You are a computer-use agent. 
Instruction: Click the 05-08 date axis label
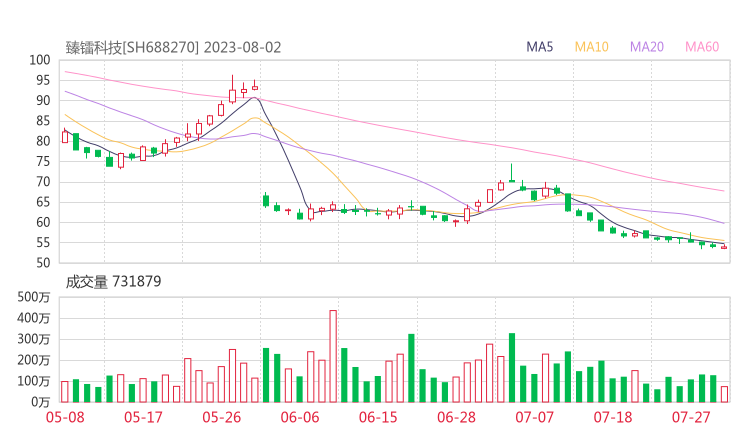coord(65,417)
